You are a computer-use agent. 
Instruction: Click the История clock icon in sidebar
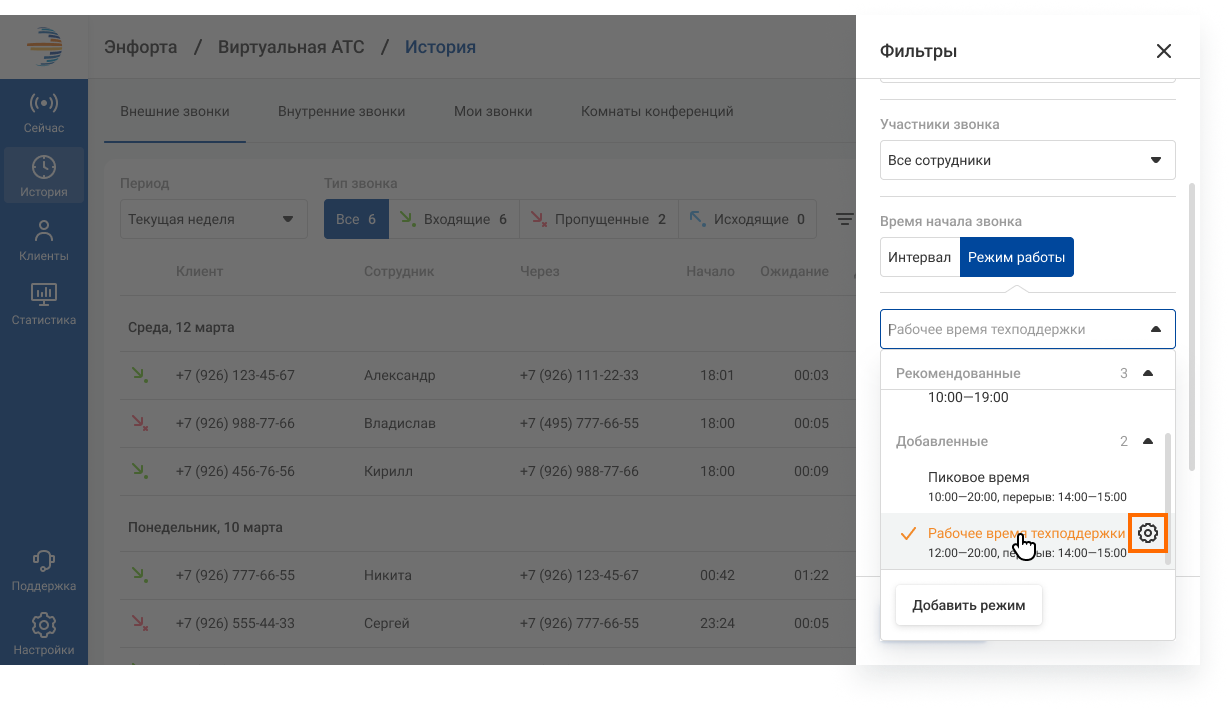pos(44,168)
